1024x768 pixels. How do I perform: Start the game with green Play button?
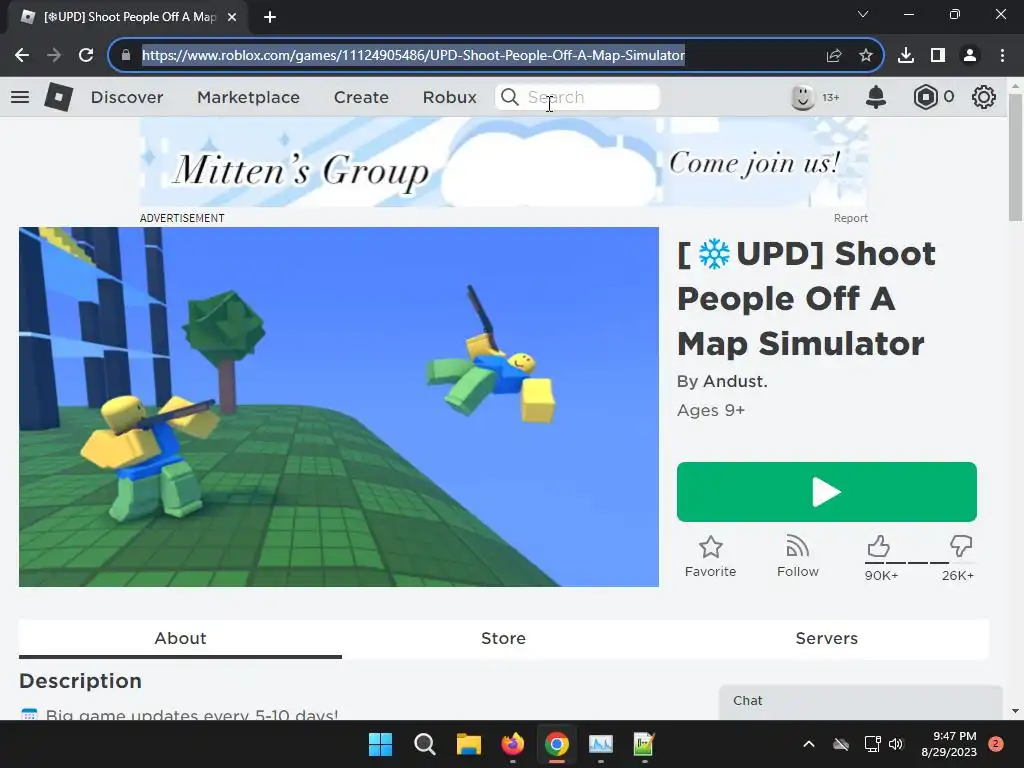click(x=827, y=492)
